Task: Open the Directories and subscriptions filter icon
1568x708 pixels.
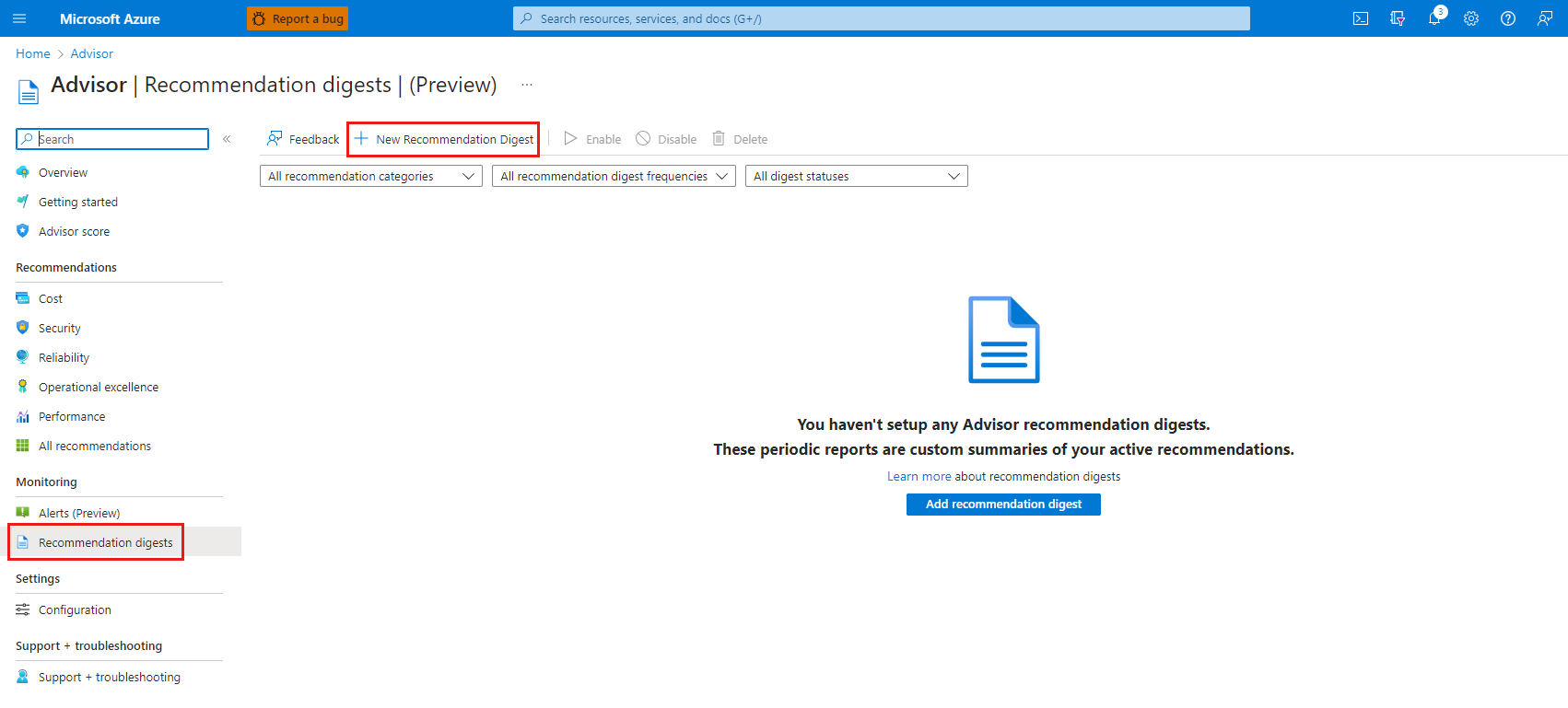Action: coord(1398,18)
